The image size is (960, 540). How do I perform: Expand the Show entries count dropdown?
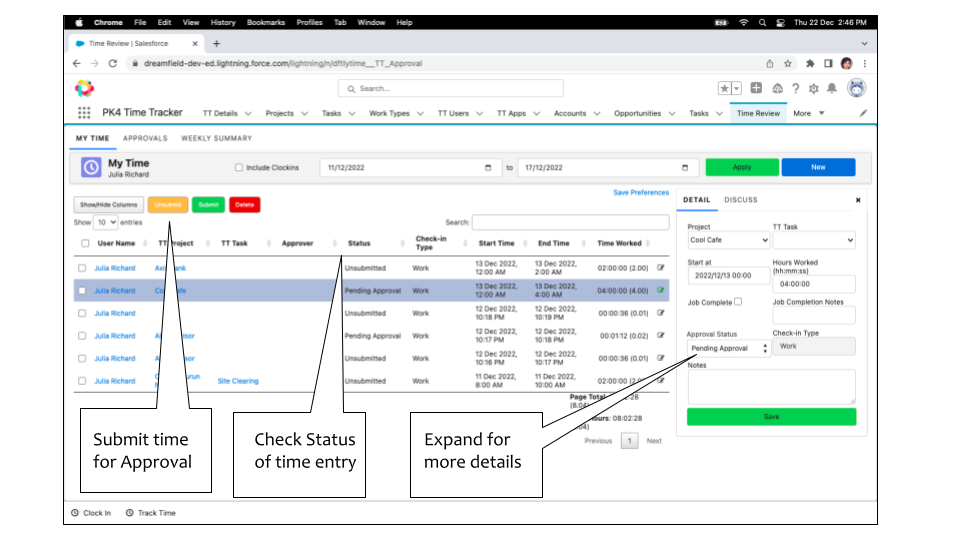[106, 222]
